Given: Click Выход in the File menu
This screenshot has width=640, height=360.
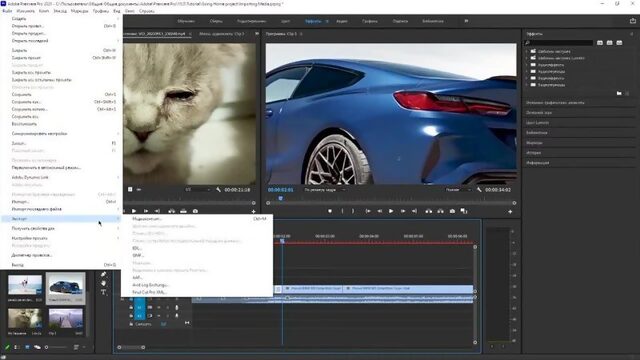Looking at the screenshot, I should tap(18, 265).
